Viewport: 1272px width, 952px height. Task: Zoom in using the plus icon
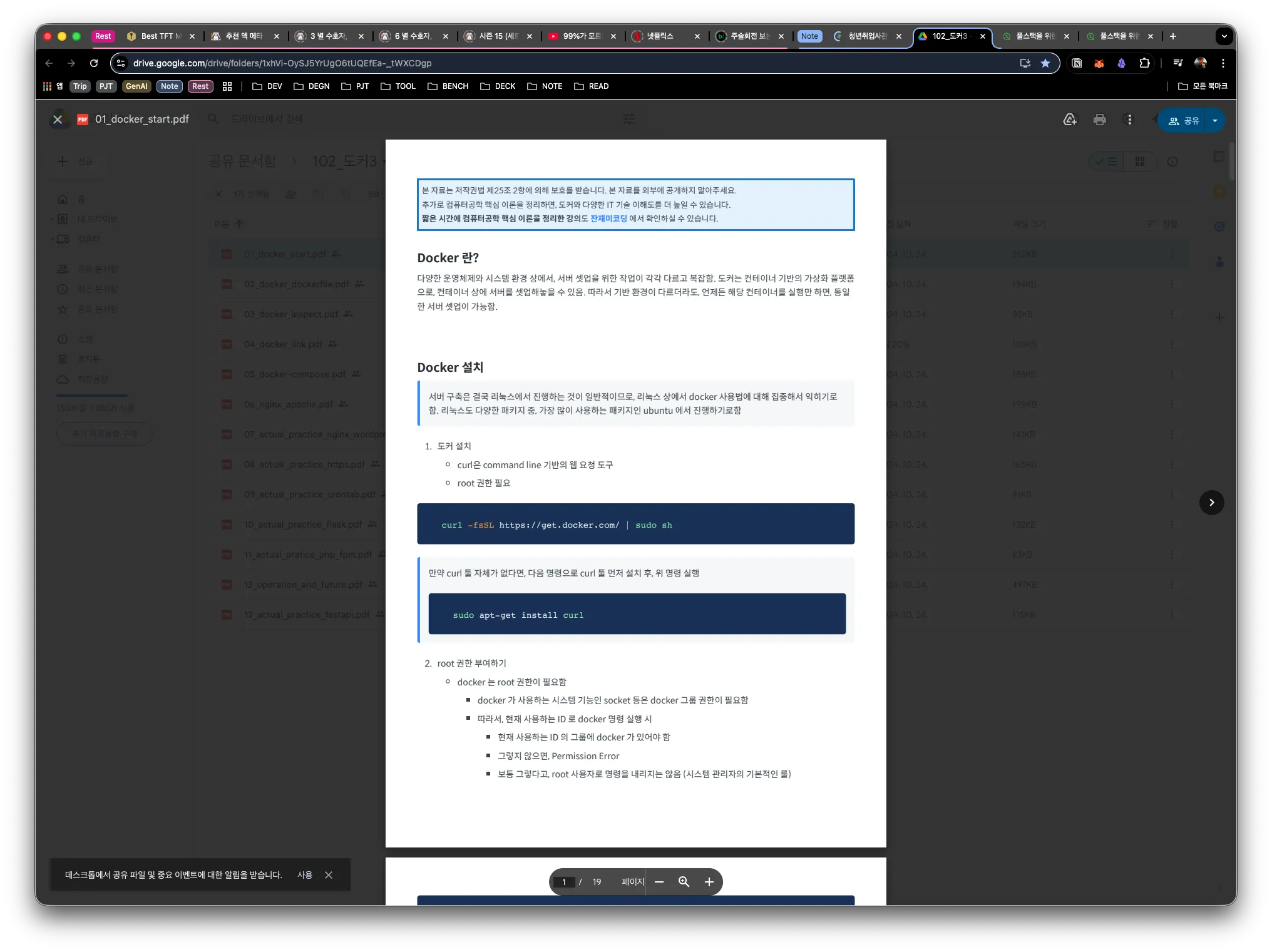(x=709, y=882)
